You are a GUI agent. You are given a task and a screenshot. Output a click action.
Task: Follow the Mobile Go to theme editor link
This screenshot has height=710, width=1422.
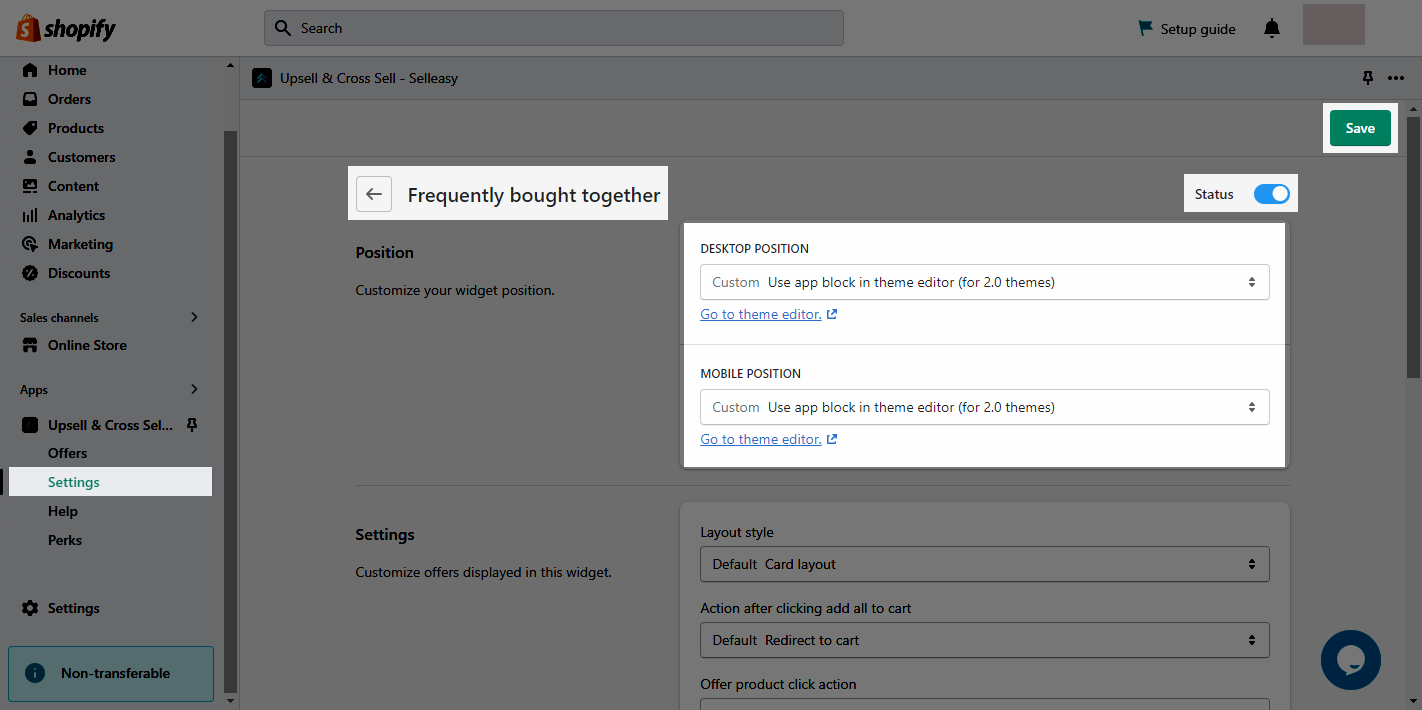[x=761, y=439]
